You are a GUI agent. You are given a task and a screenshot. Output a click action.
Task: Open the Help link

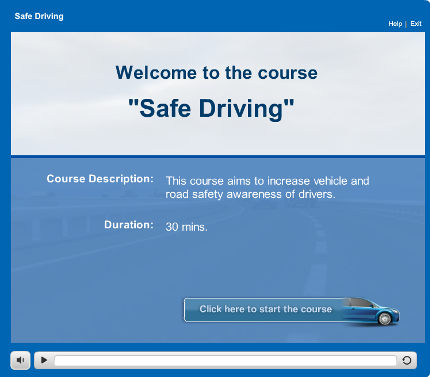395,24
